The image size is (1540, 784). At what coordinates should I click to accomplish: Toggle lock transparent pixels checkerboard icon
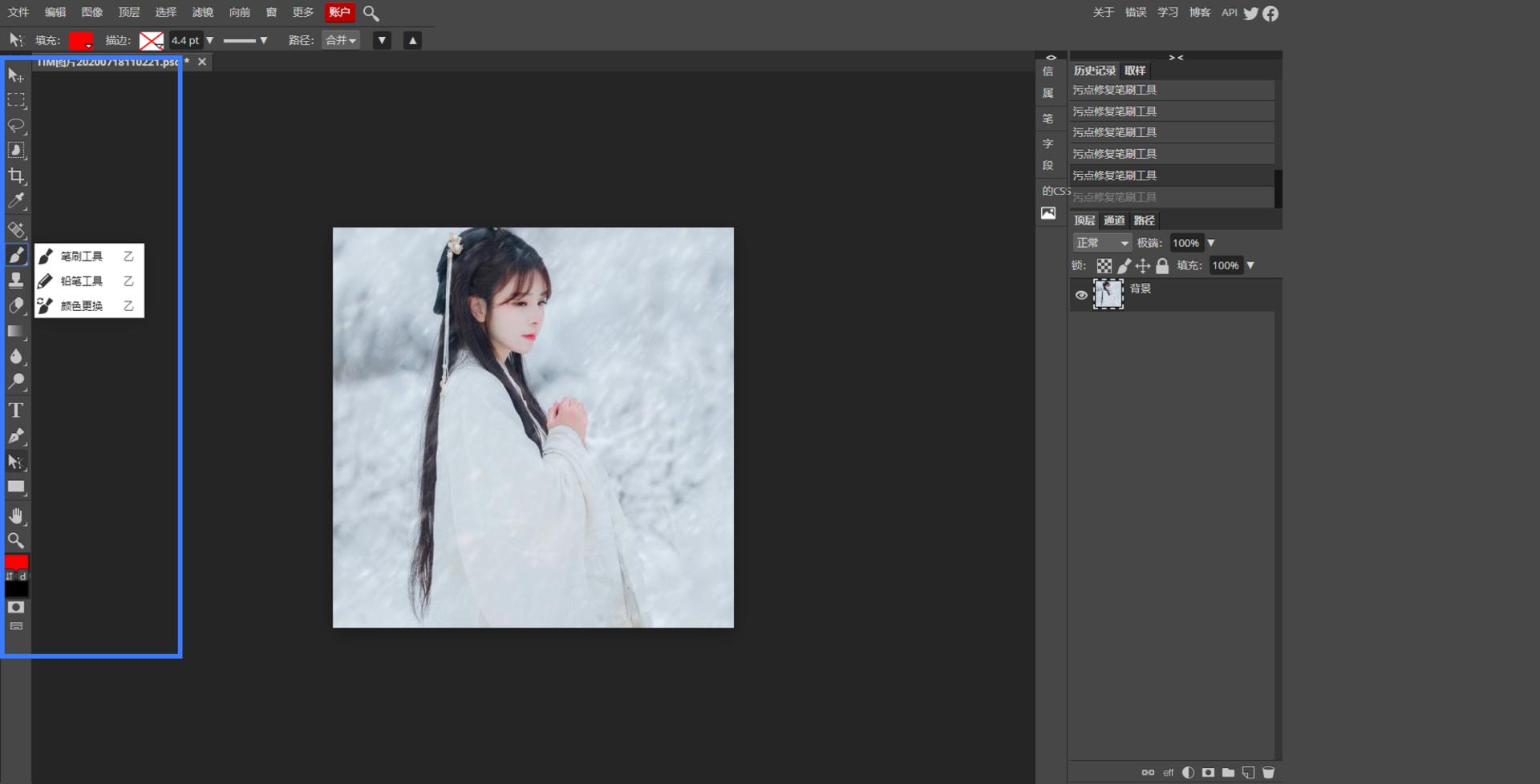point(1104,265)
